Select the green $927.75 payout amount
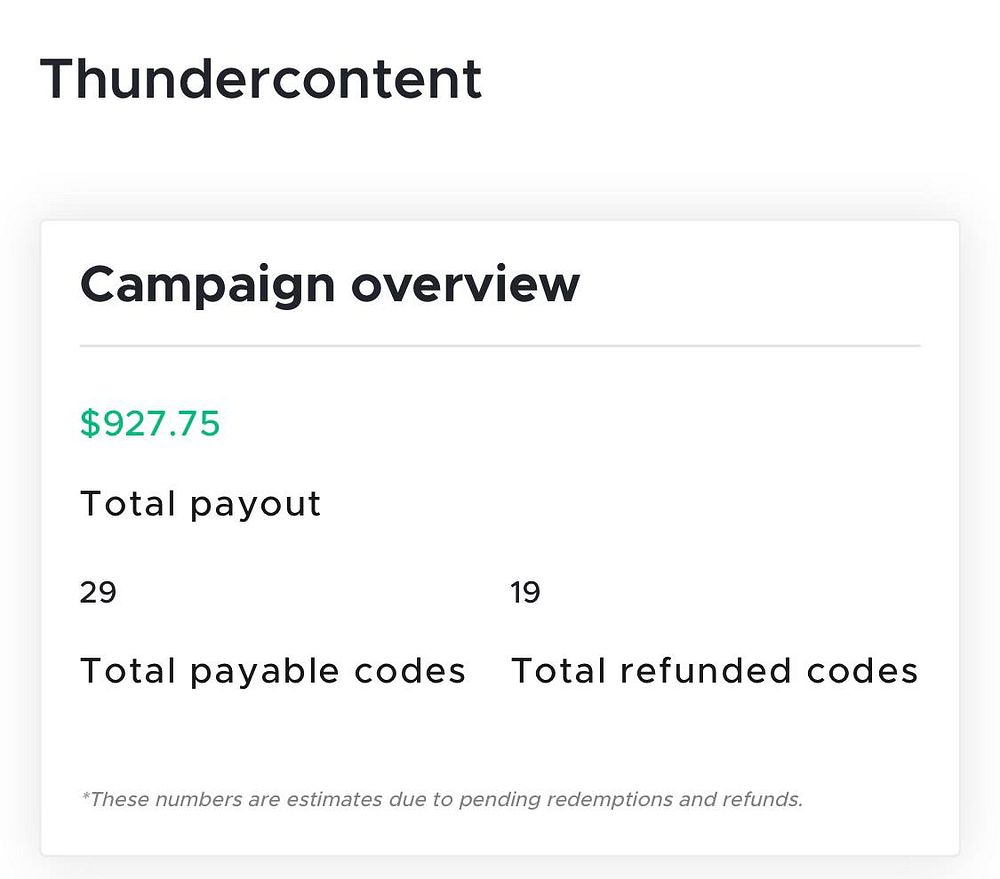 (x=150, y=424)
